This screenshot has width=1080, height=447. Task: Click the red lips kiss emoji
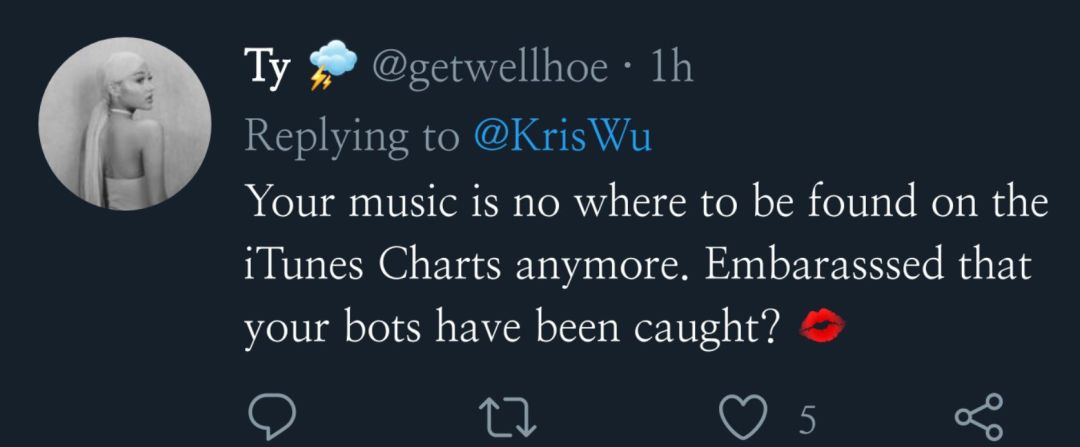pyautogui.click(x=822, y=324)
